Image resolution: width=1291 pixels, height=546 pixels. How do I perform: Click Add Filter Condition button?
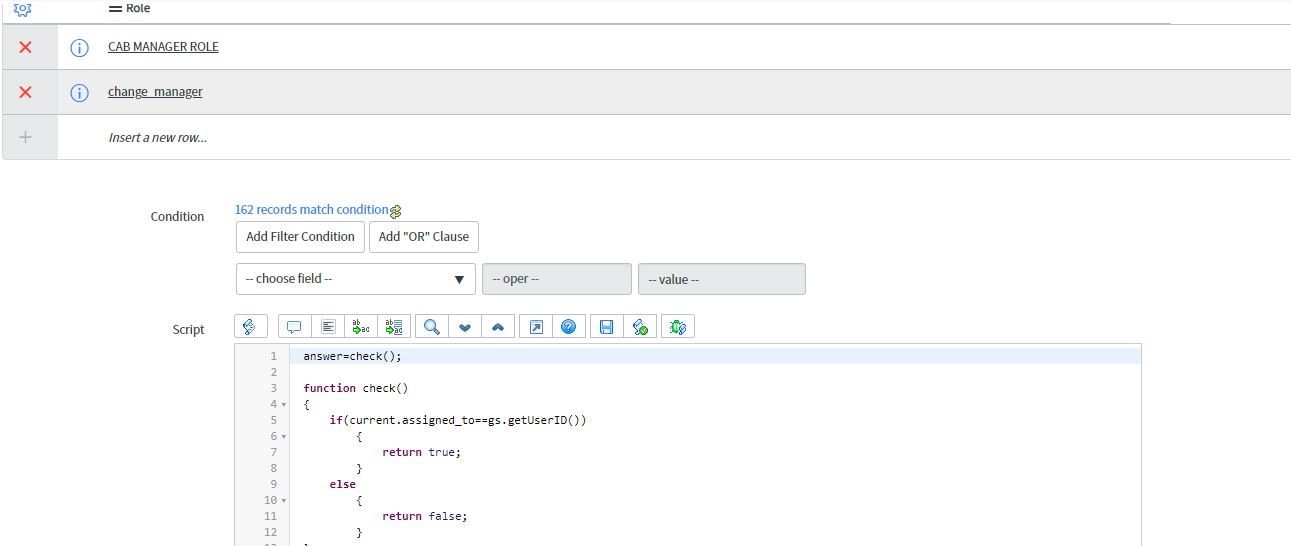tap(301, 237)
